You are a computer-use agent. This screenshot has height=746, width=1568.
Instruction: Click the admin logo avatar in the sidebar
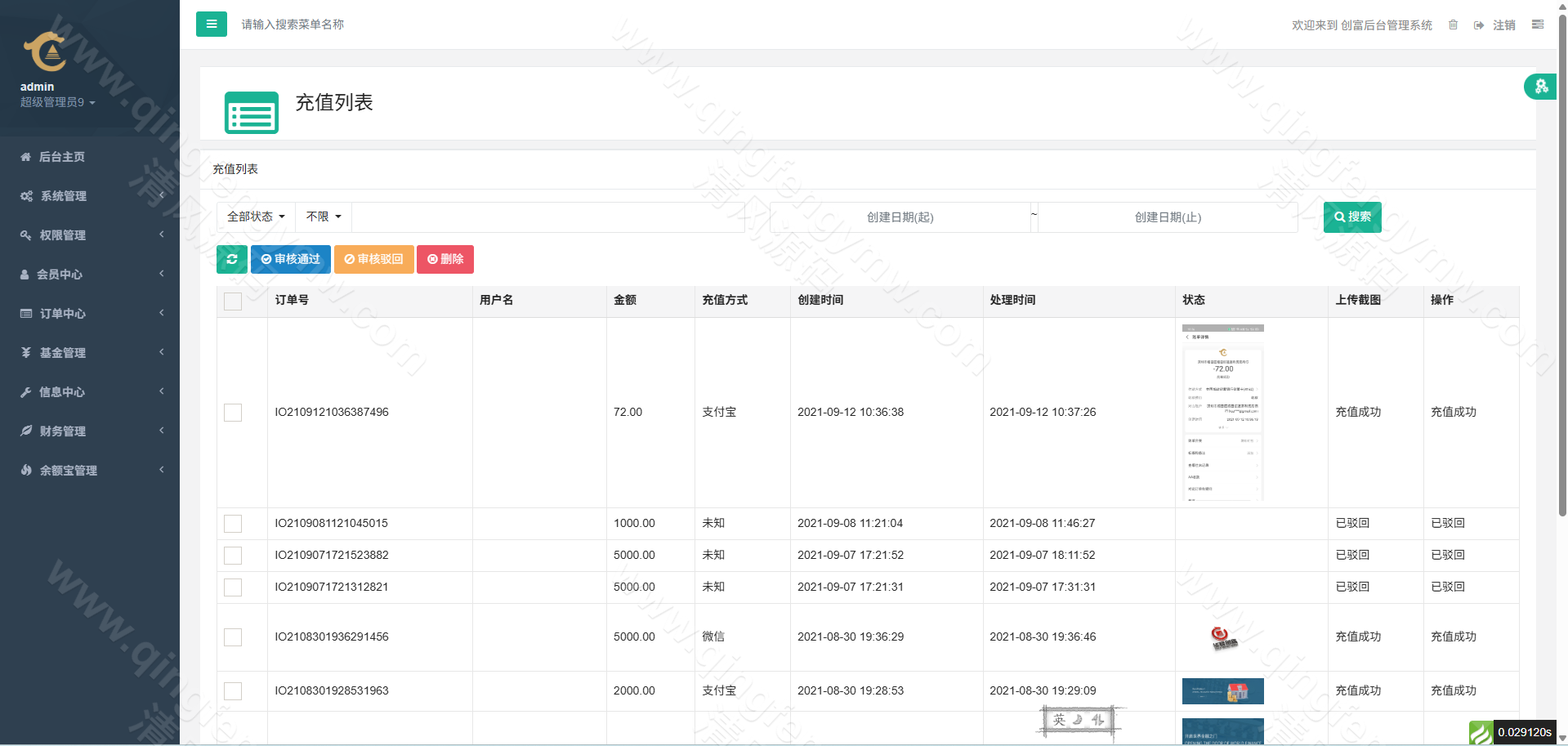click(45, 52)
